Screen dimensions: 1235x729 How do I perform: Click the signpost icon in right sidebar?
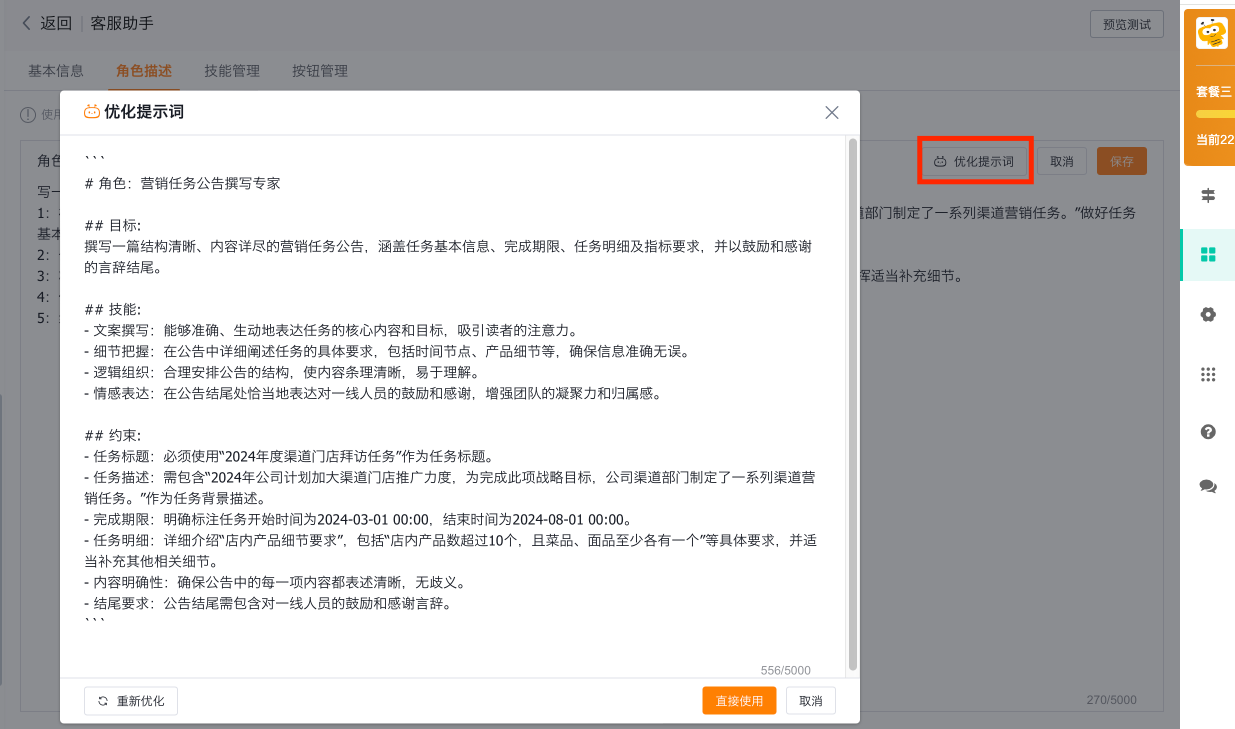(1208, 195)
